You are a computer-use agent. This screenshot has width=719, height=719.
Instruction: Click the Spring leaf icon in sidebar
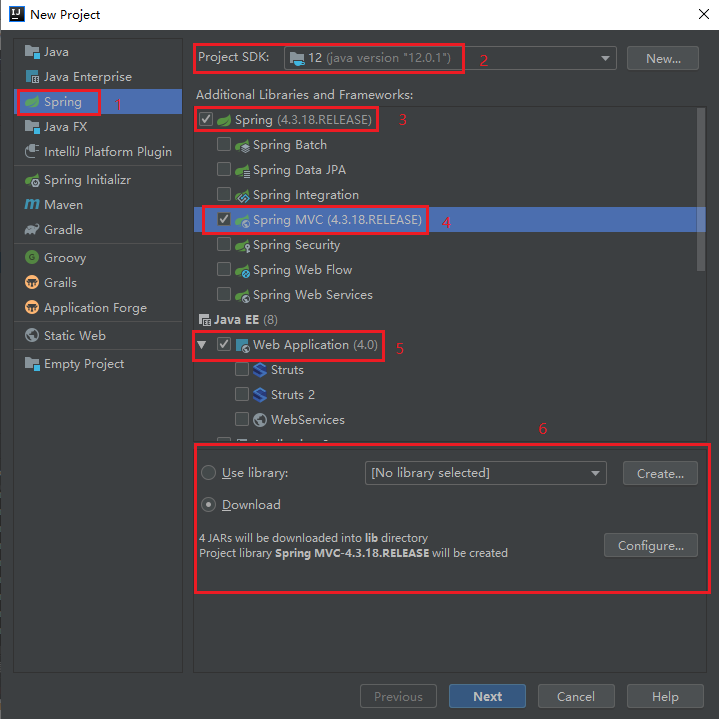[x=32, y=102]
